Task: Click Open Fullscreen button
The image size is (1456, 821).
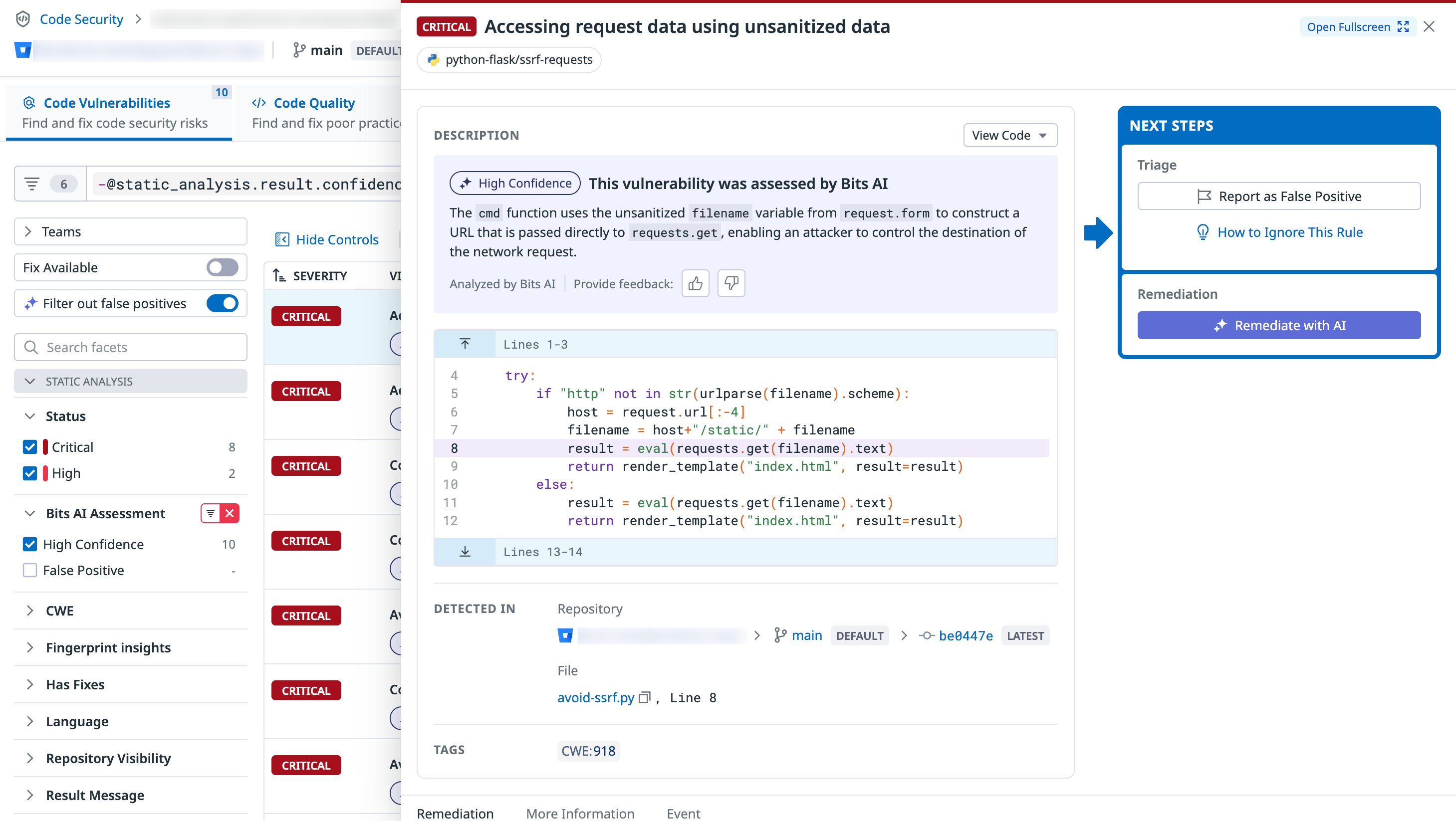Action: [x=1358, y=26]
